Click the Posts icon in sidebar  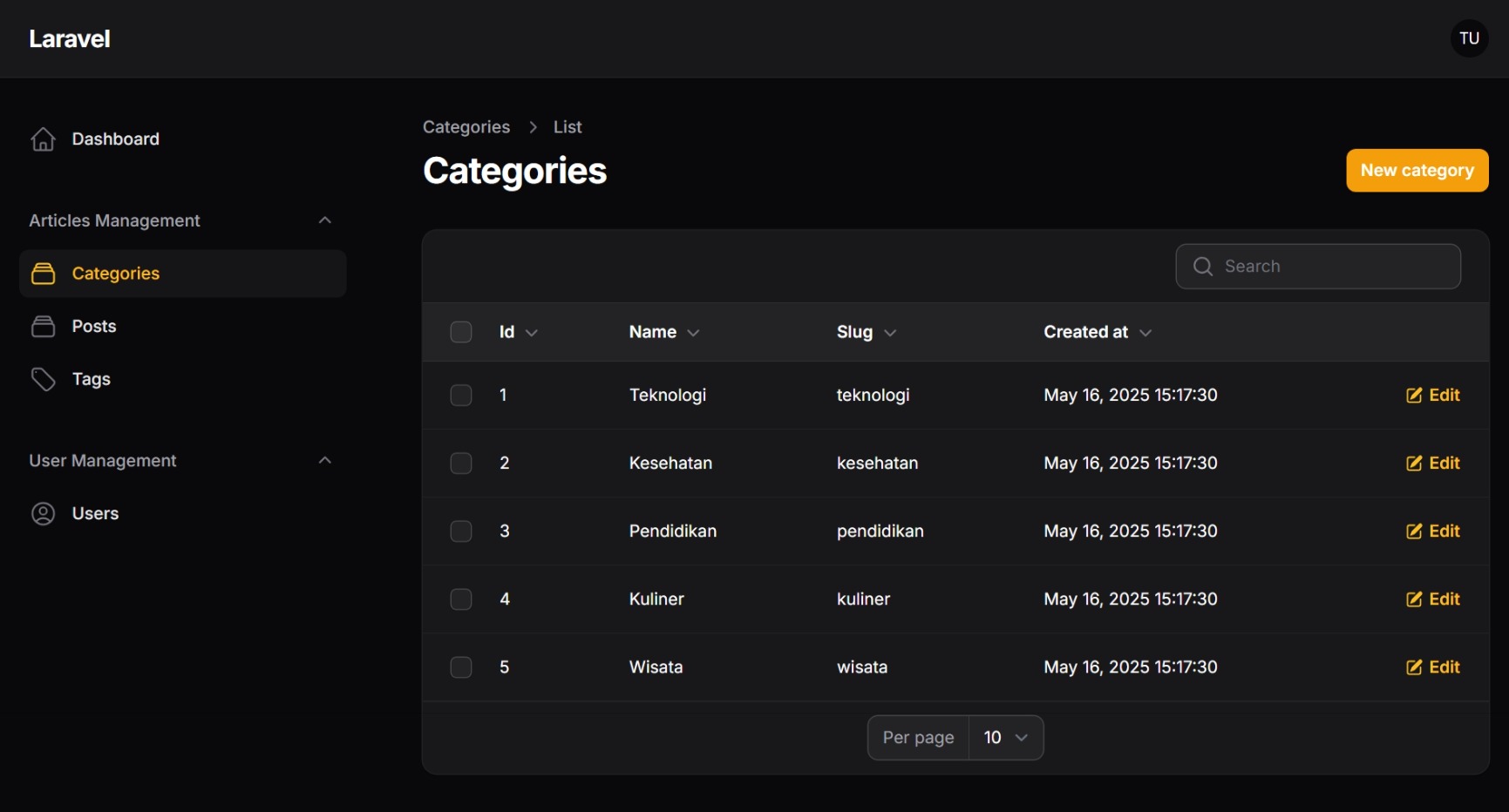[43, 327]
